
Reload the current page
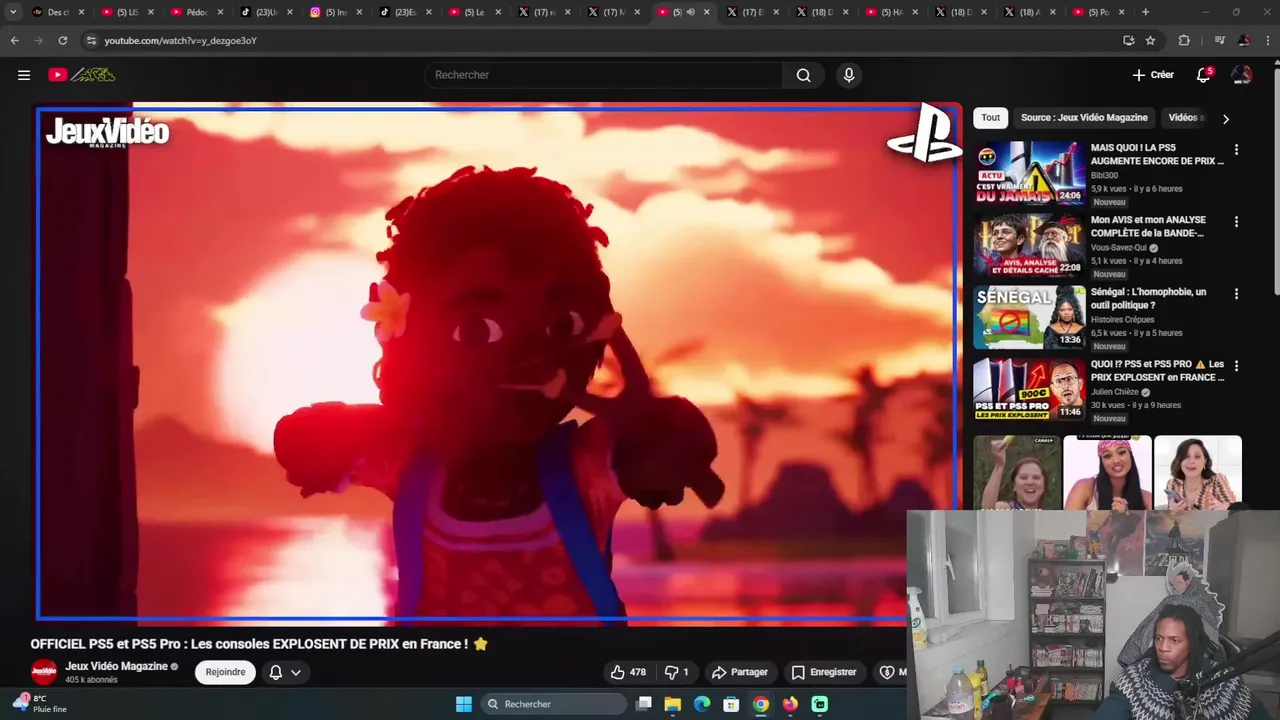63,40
